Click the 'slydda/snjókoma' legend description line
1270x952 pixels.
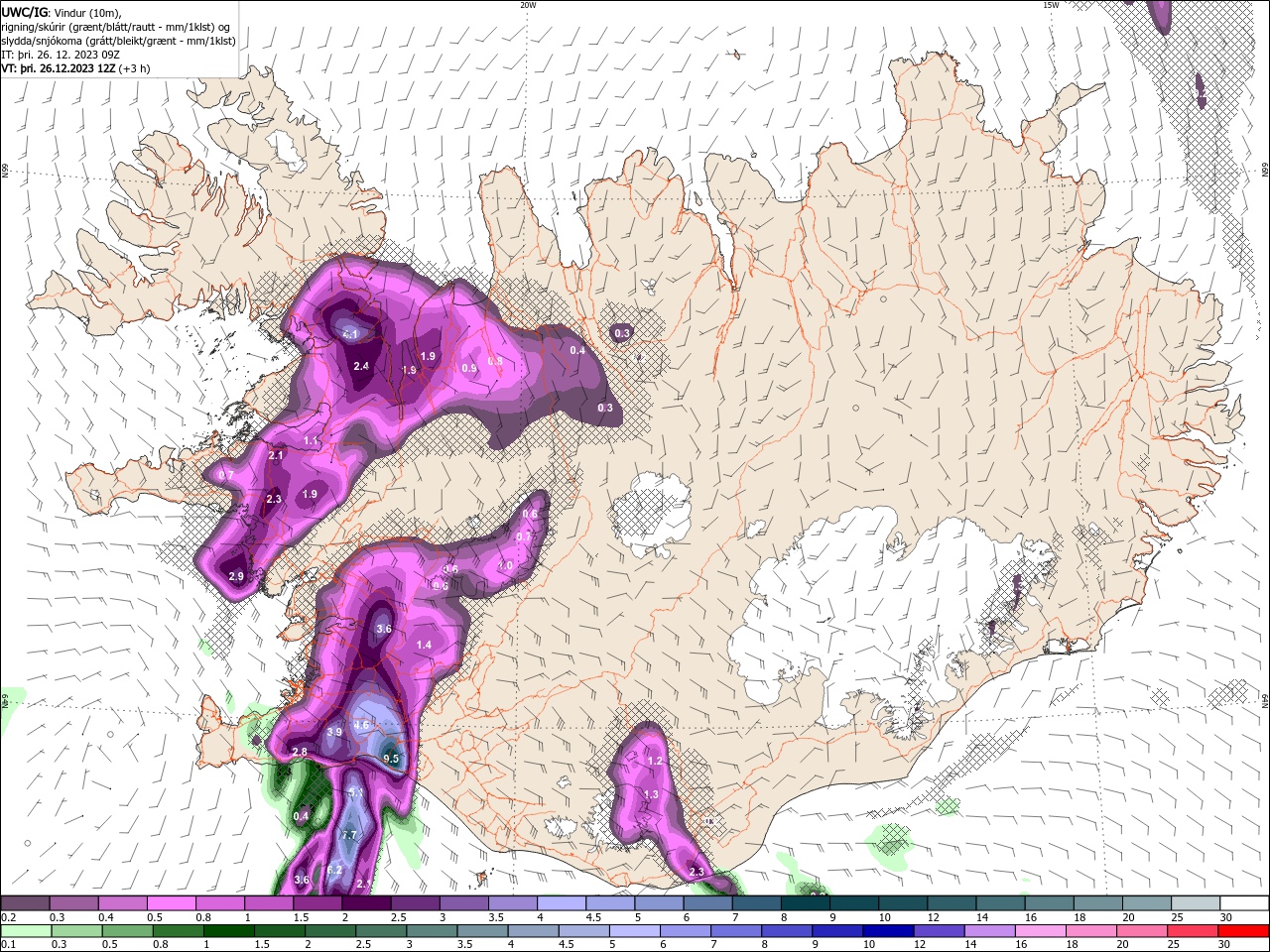coord(118,41)
